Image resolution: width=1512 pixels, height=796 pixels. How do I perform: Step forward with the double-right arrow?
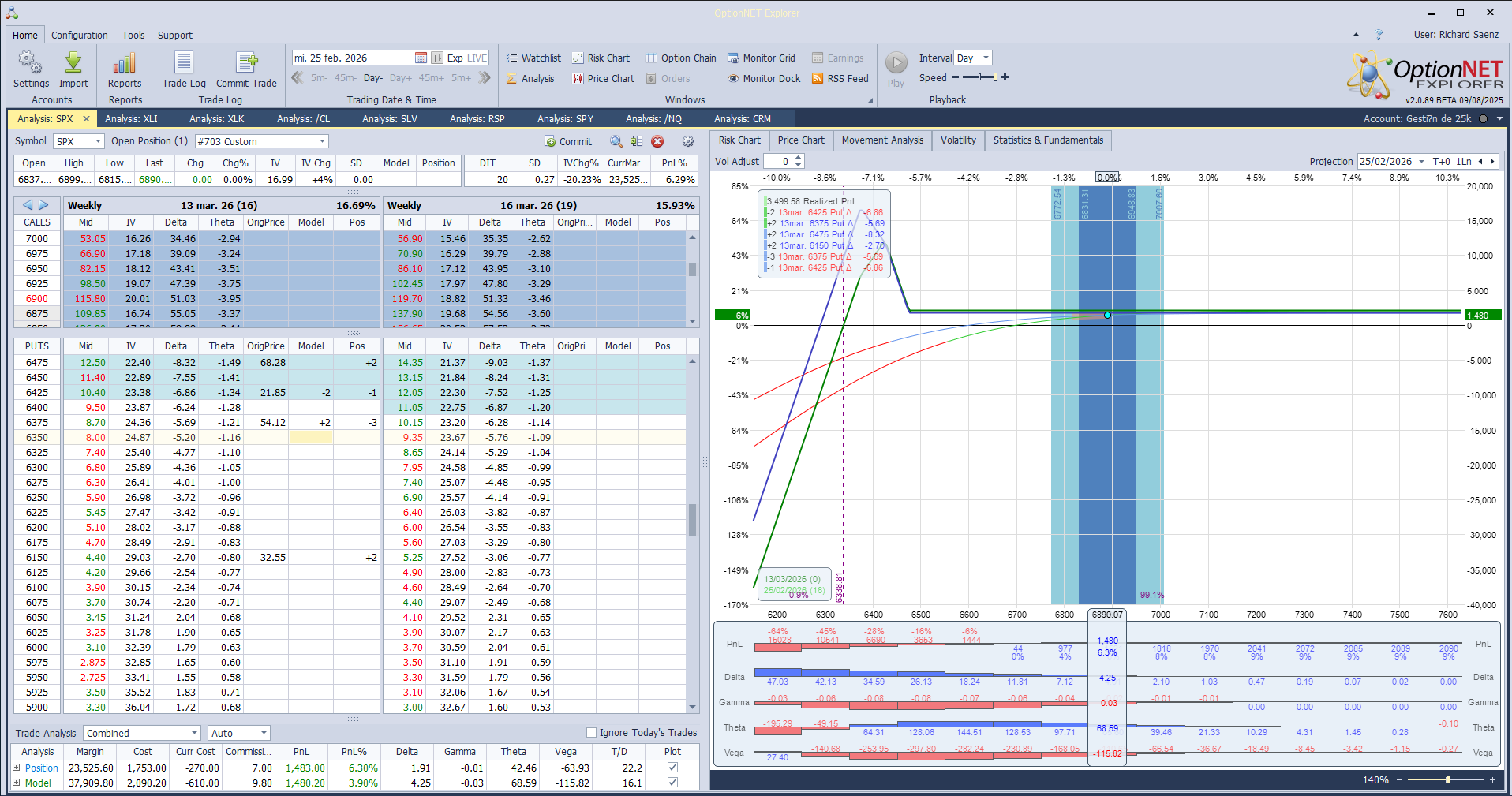485,77
